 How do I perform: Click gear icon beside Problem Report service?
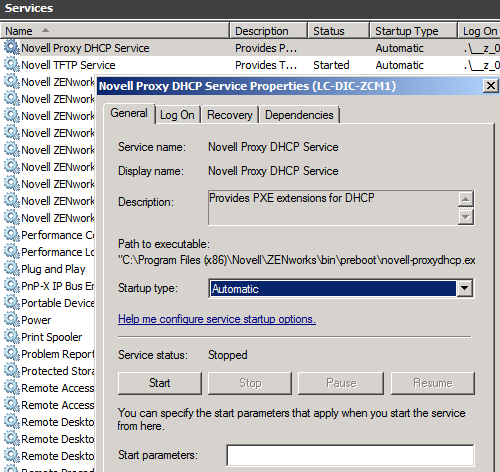point(12,353)
